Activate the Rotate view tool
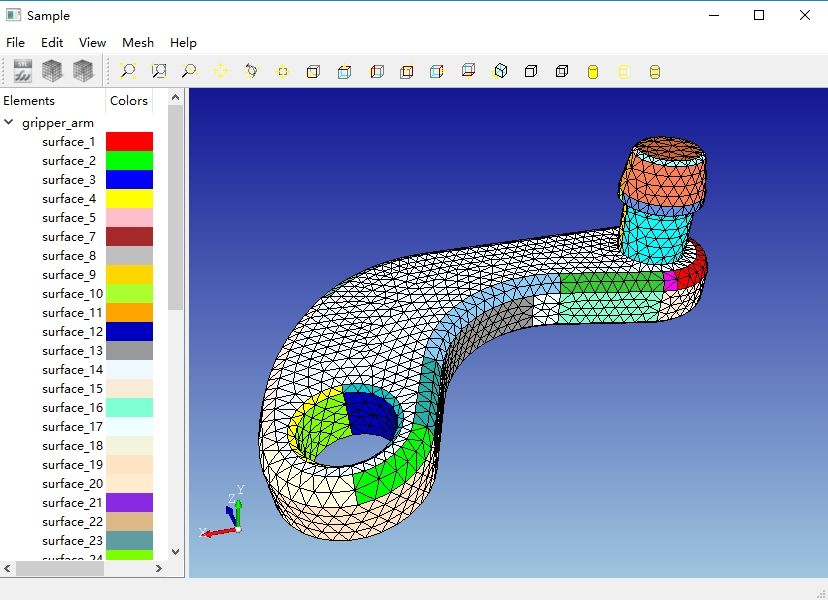The image size is (828, 600). 251,71
